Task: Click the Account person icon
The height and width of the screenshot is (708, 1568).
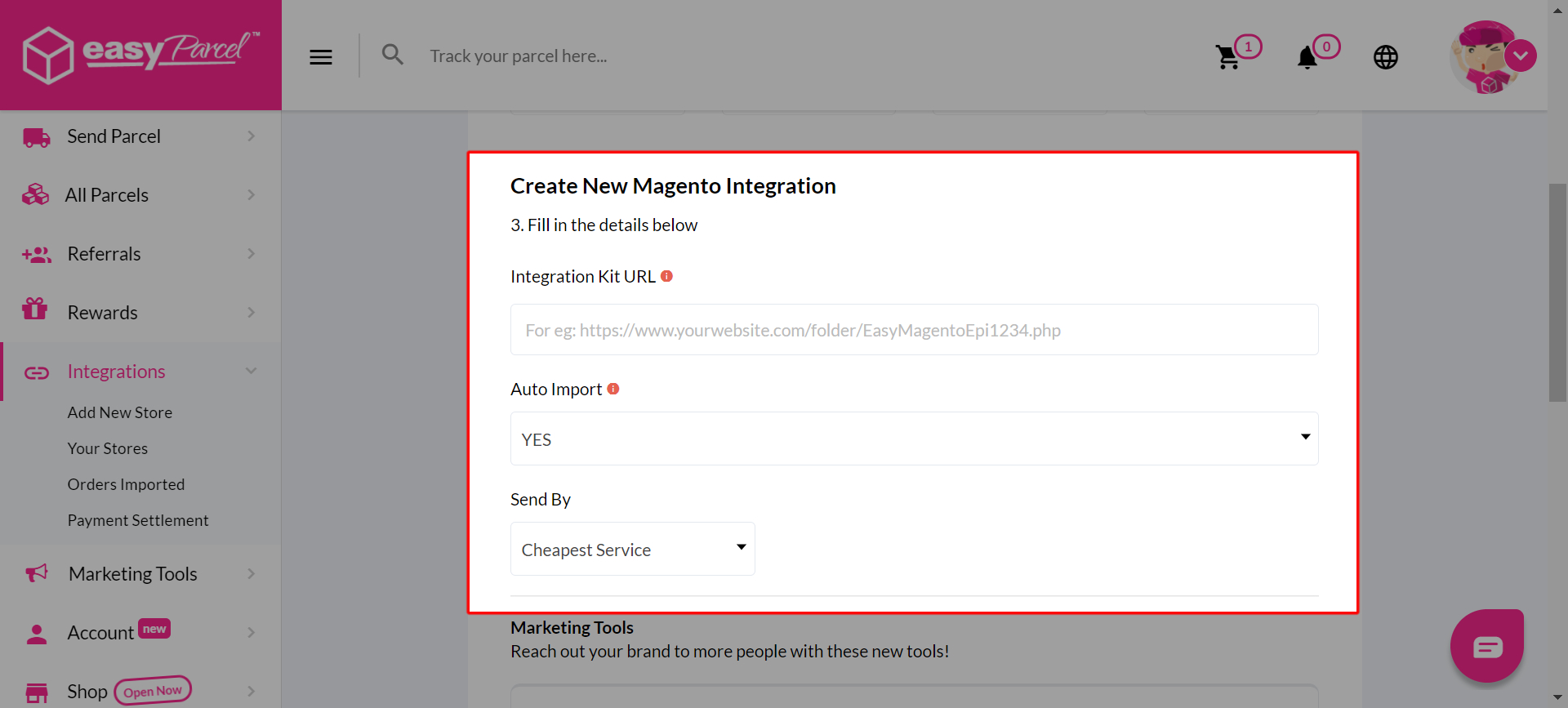Action: pos(37,635)
